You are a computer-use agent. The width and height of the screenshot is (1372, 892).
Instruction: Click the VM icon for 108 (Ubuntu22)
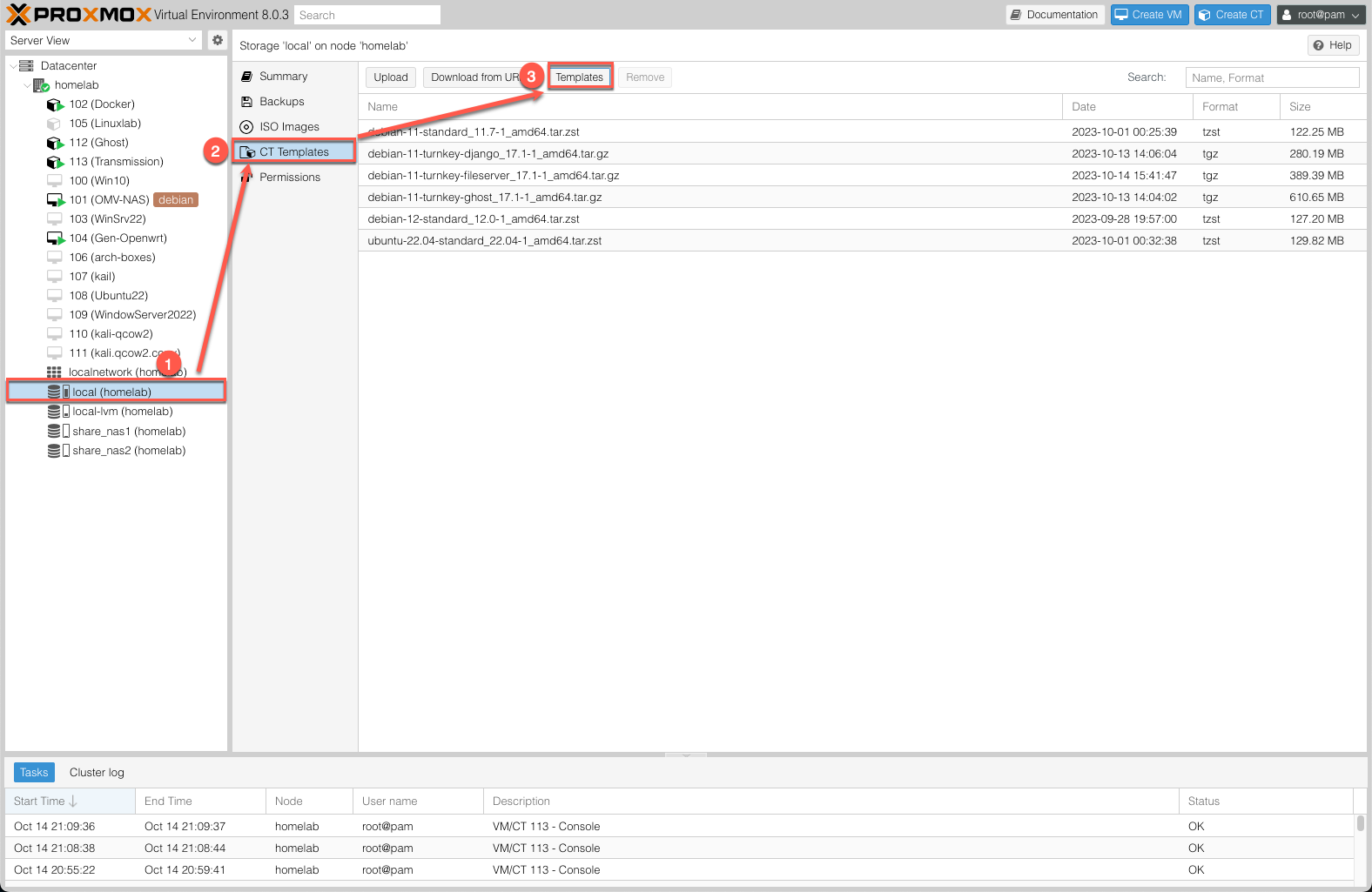(x=54, y=296)
